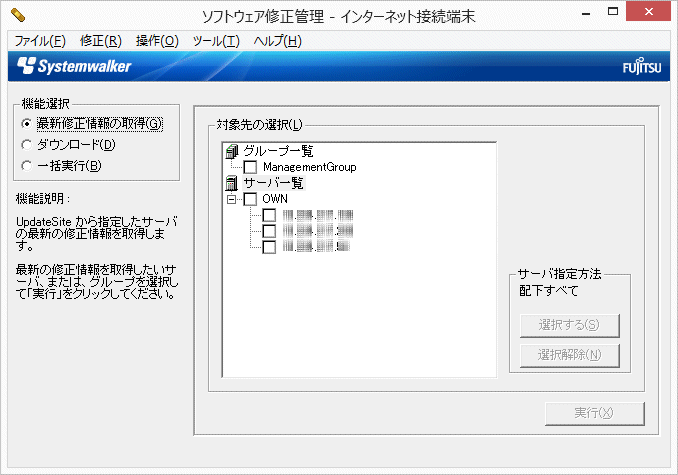Open the ファイル(F) menu
The width and height of the screenshot is (678, 475).
[40, 41]
